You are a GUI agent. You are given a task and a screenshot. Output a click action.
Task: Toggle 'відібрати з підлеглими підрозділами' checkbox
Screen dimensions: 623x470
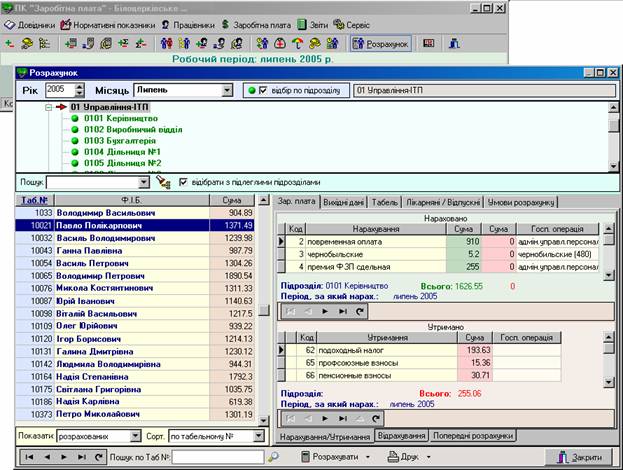point(183,182)
